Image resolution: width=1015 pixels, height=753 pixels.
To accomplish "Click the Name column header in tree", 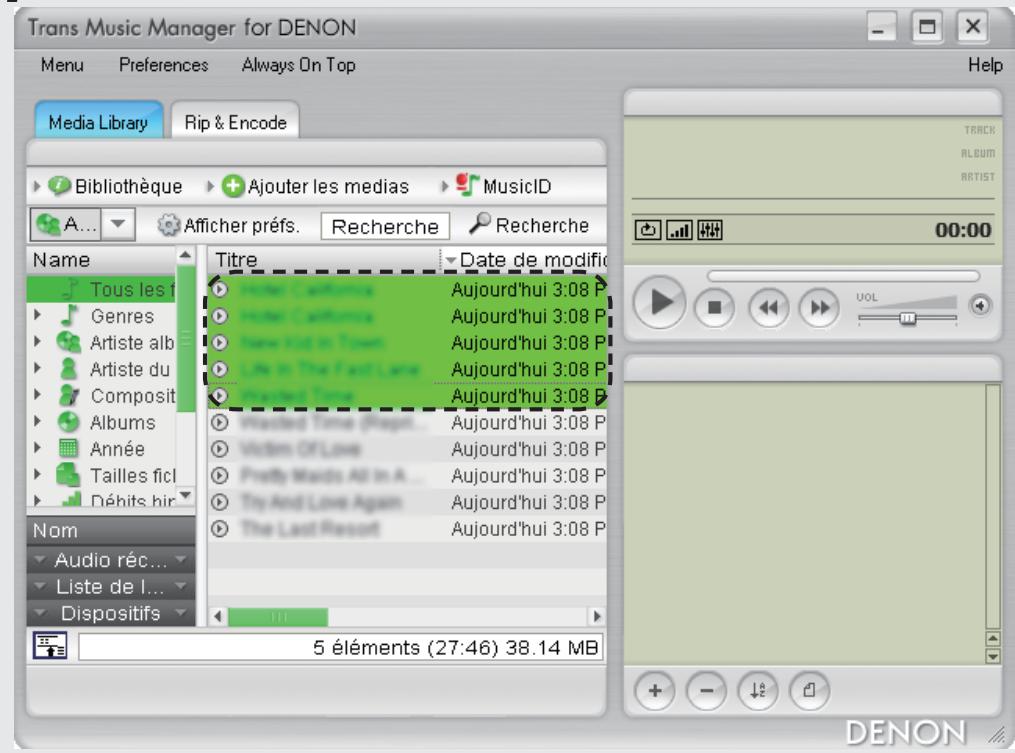I will [102, 260].
